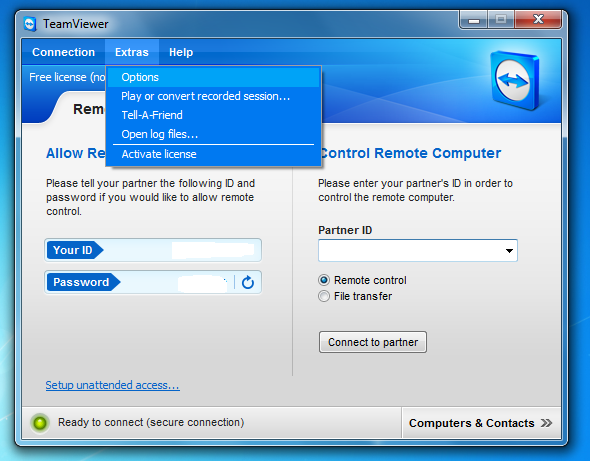Expand the Partner ID dropdown arrow
590x461 pixels.
(509, 251)
